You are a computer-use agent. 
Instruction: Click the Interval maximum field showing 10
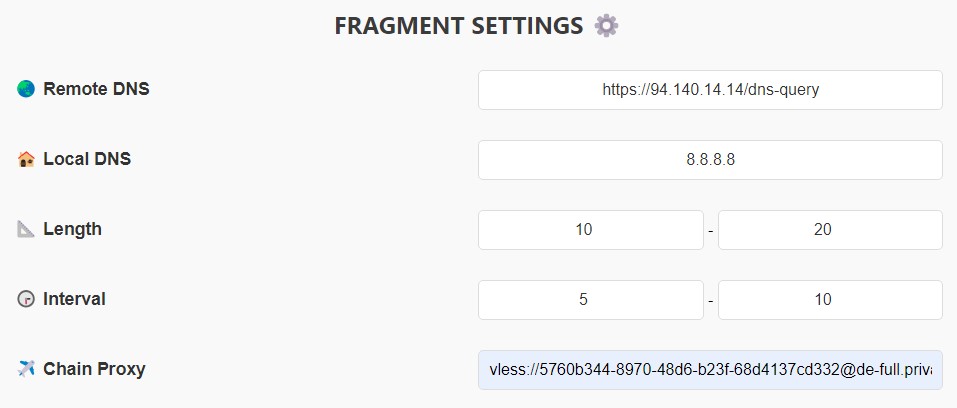(830, 300)
